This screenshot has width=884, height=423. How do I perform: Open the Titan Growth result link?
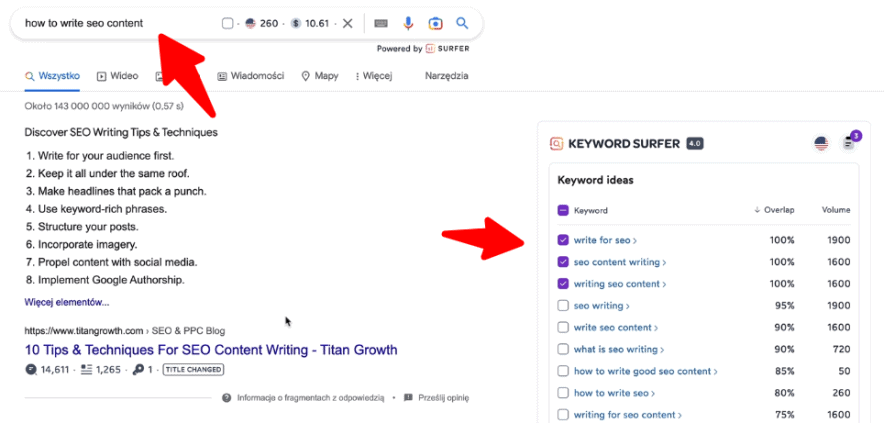pos(210,350)
